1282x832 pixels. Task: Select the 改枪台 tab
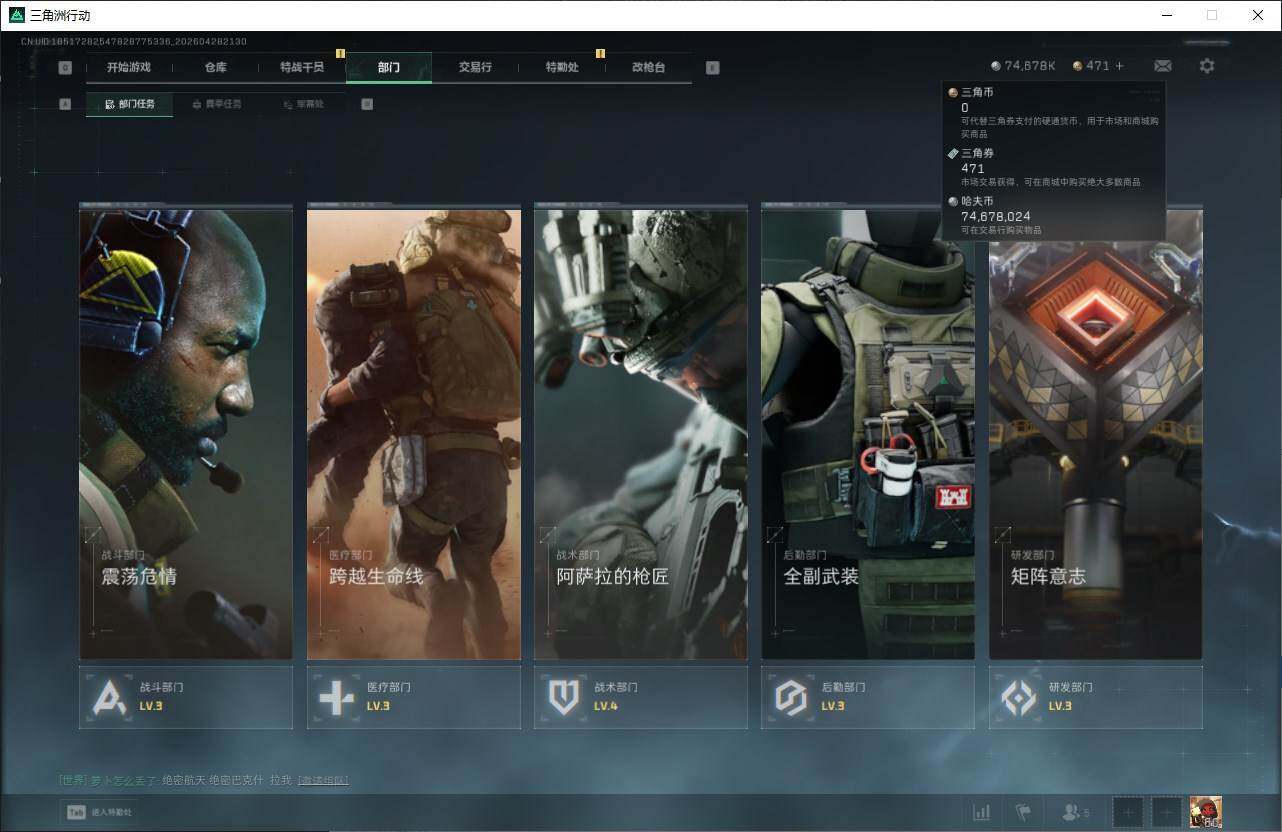click(x=648, y=67)
